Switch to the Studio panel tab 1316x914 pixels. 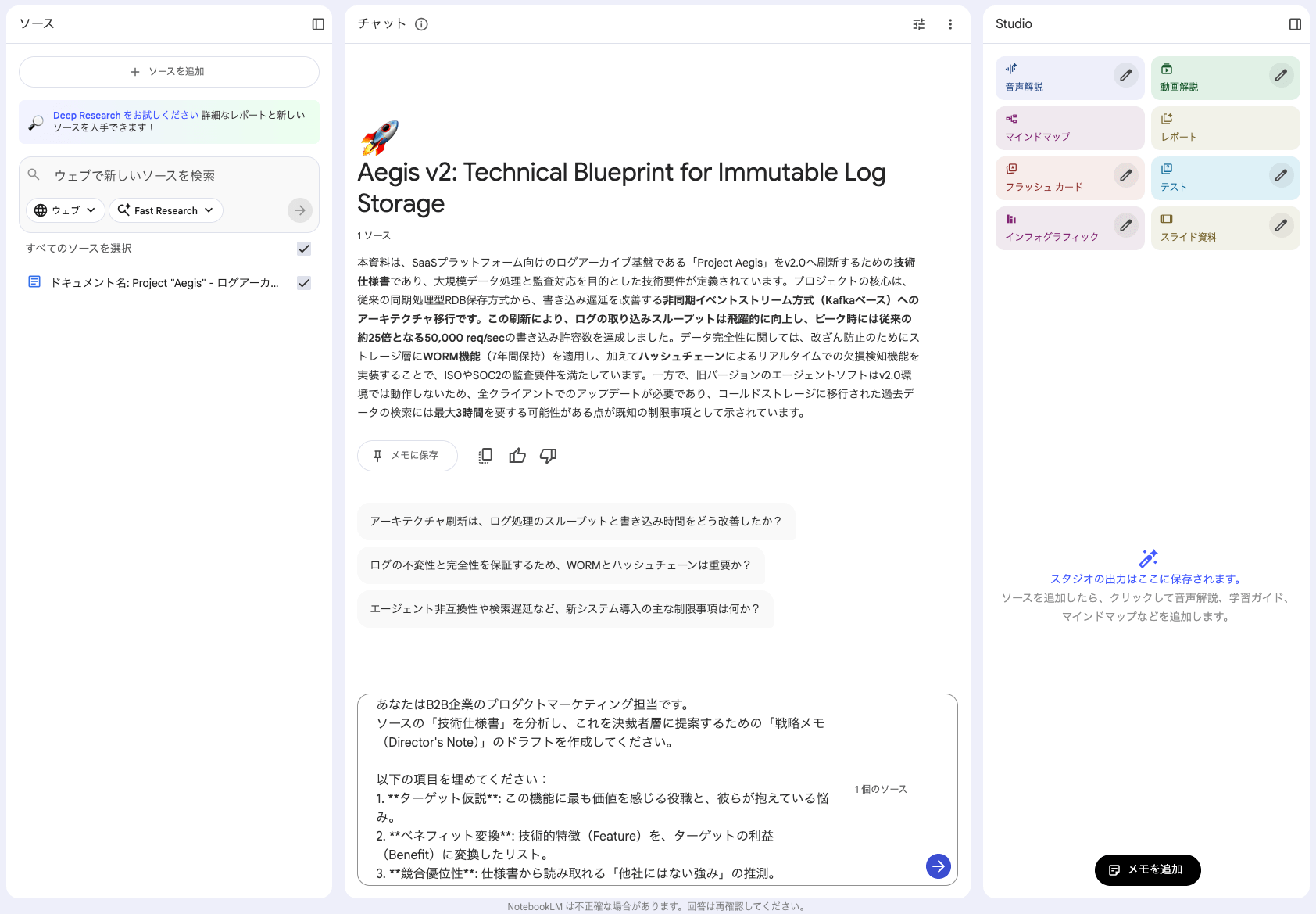click(x=1294, y=24)
